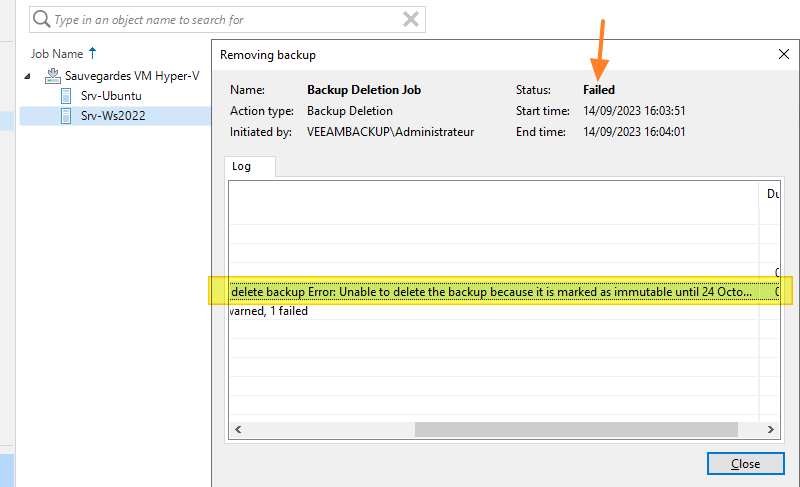Click the start time 14/09/2023 16:03:51
The image size is (800, 487).
tap(634, 111)
